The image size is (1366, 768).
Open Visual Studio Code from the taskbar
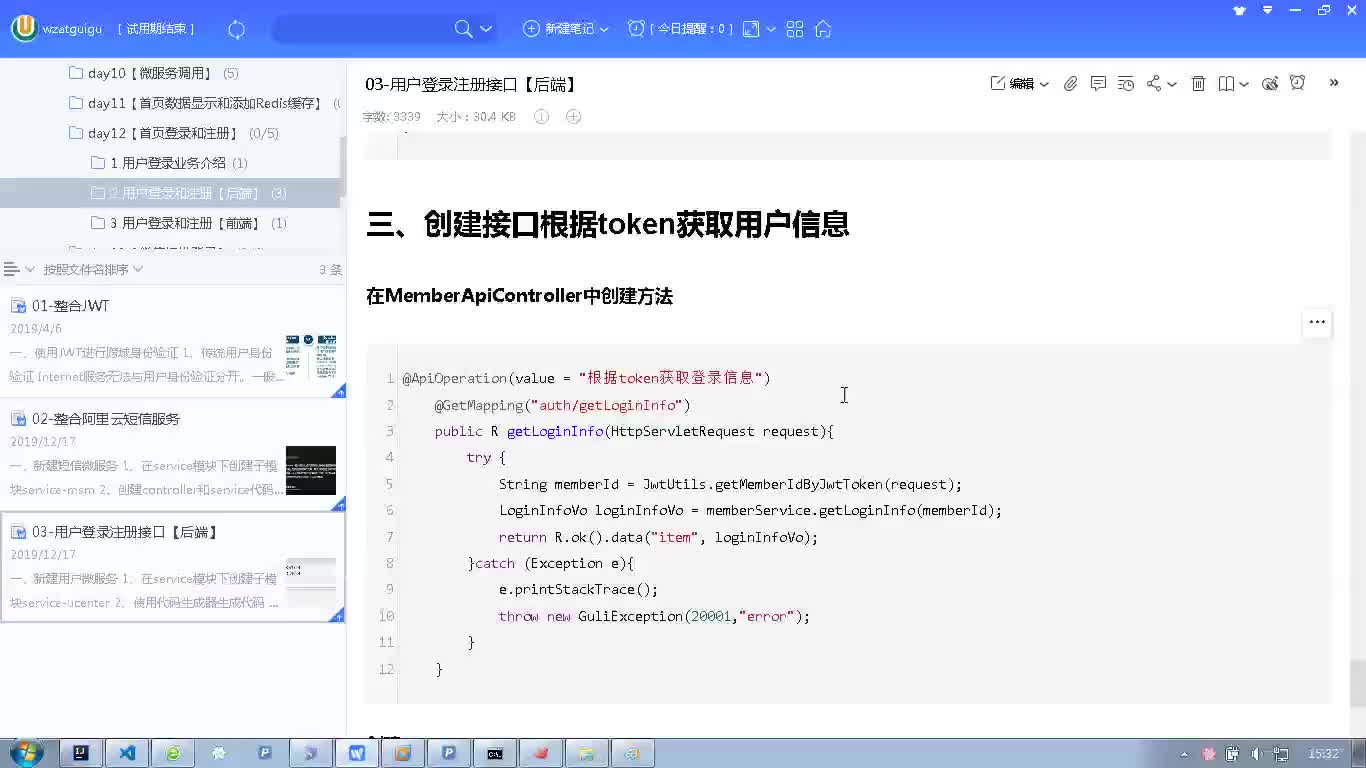click(x=127, y=754)
